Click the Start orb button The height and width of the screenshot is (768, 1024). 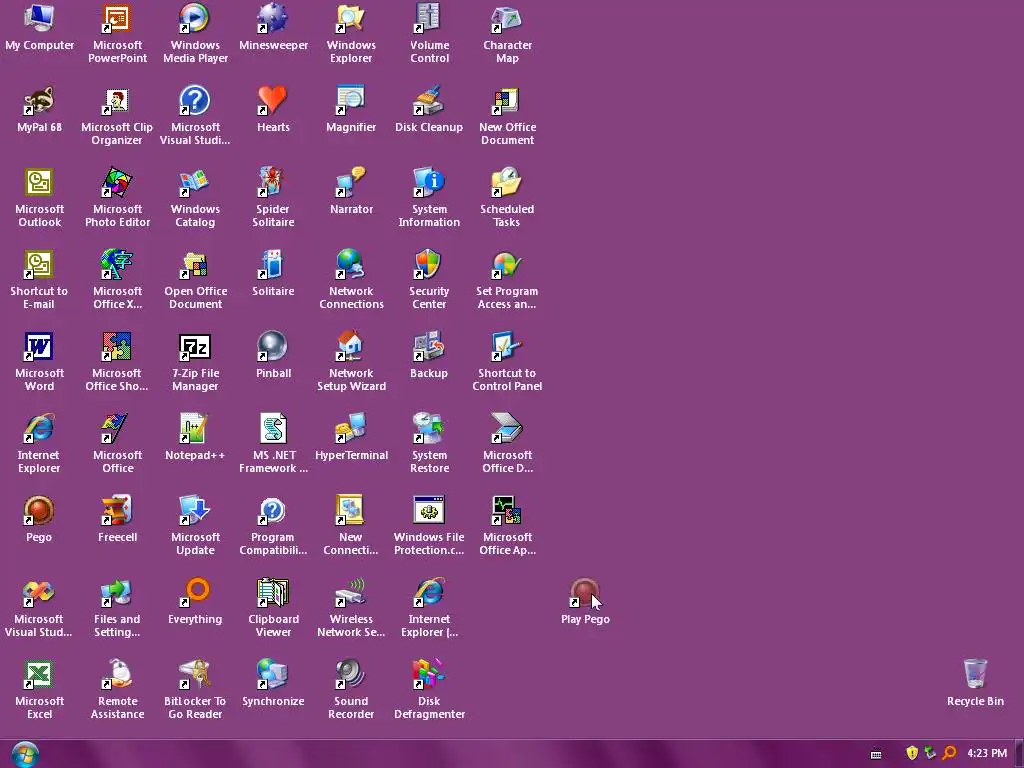pyautogui.click(x=25, y=754)
